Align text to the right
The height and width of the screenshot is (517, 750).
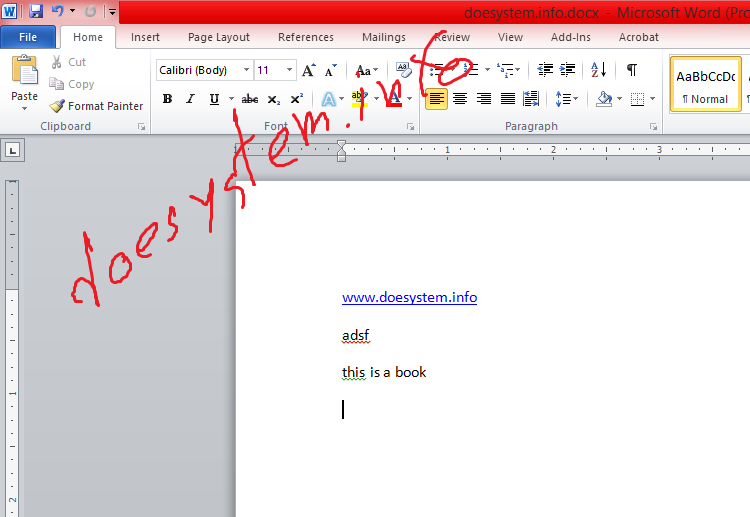(484, 99)
